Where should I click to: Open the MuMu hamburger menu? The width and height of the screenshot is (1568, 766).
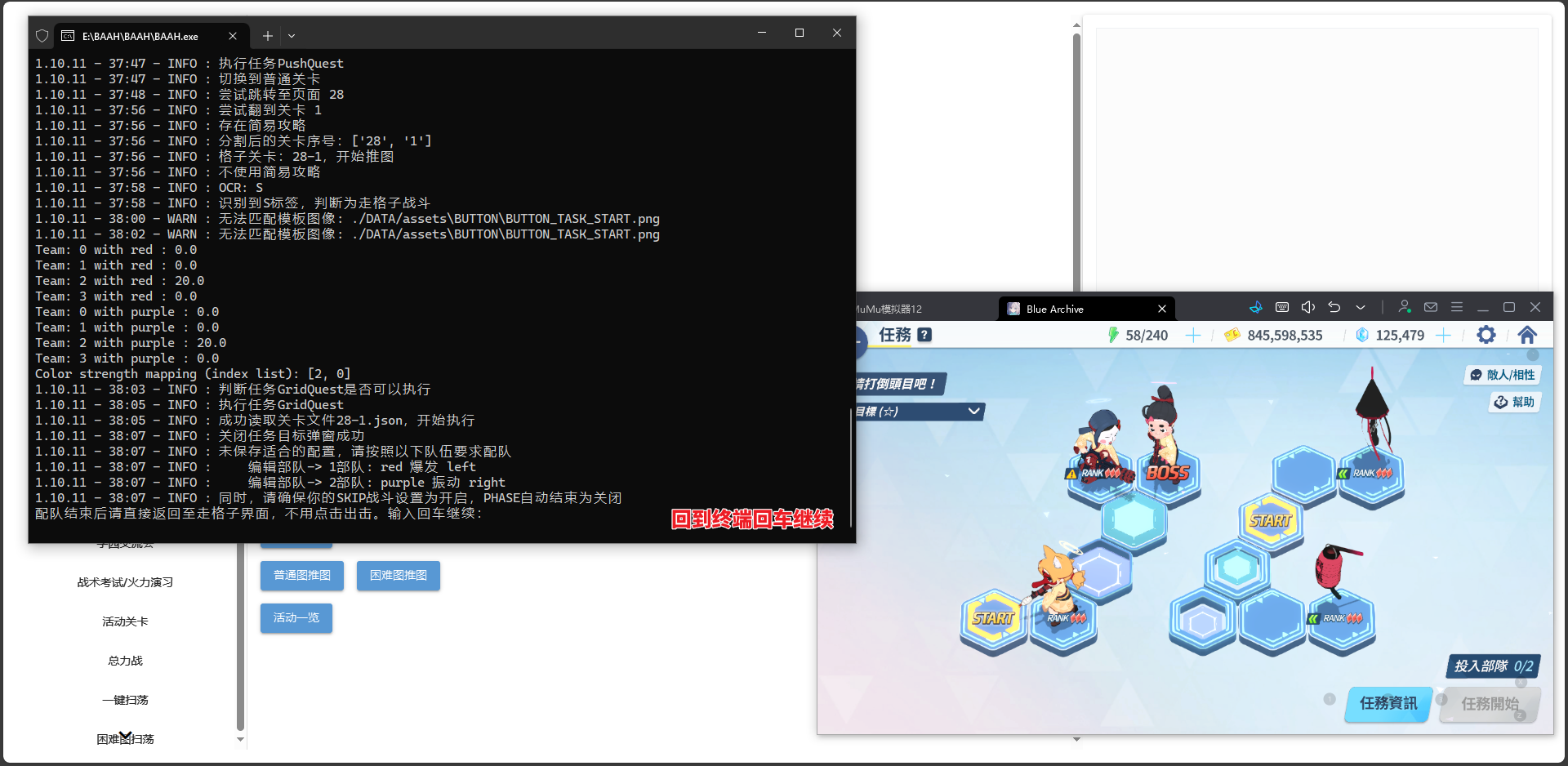[1457, 307]
